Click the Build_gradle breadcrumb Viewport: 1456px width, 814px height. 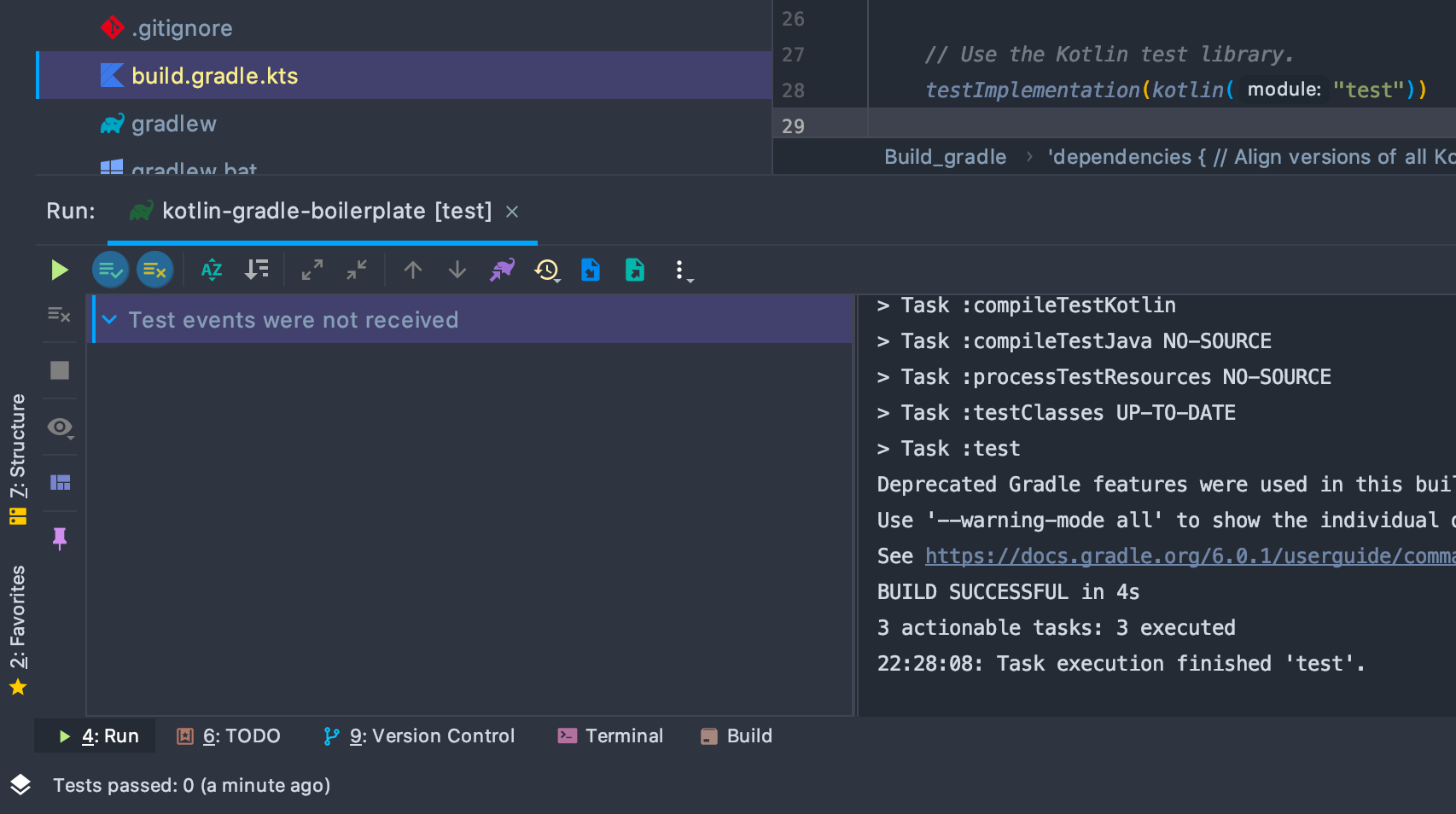(x=945, y=156)
